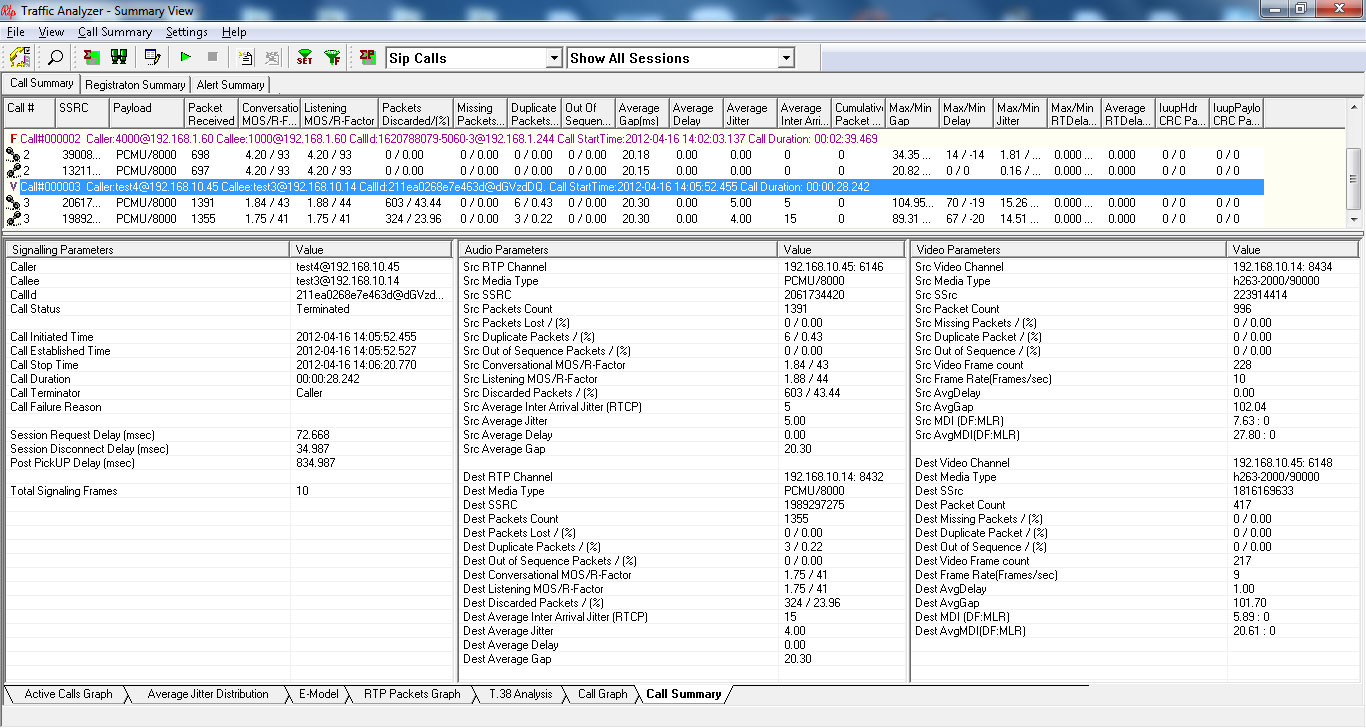Click the Post PickUP Delay (msec) row

coord(229,463)
